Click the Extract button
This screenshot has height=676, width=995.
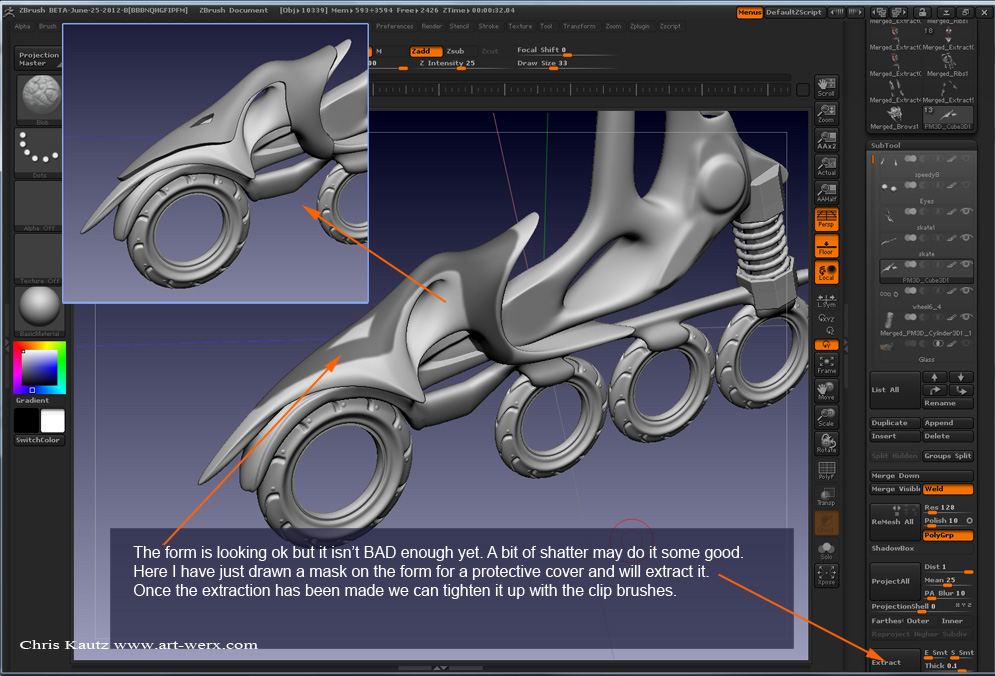pos(894,660)
